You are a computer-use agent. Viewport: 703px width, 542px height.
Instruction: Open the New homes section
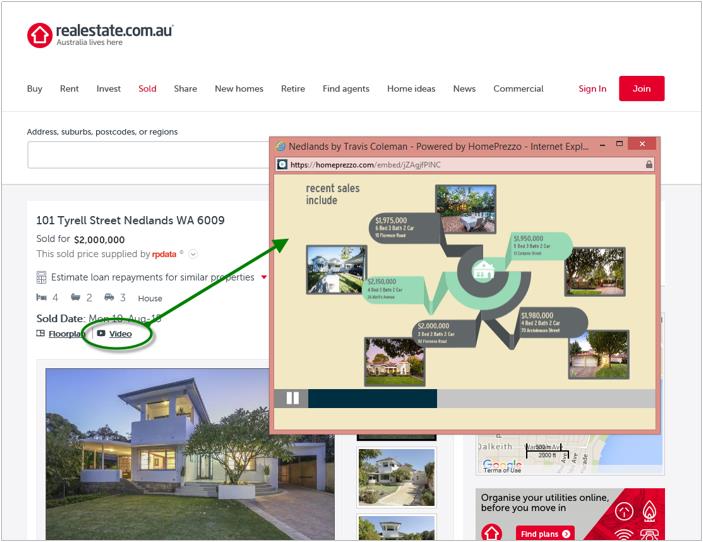[239, 89]
